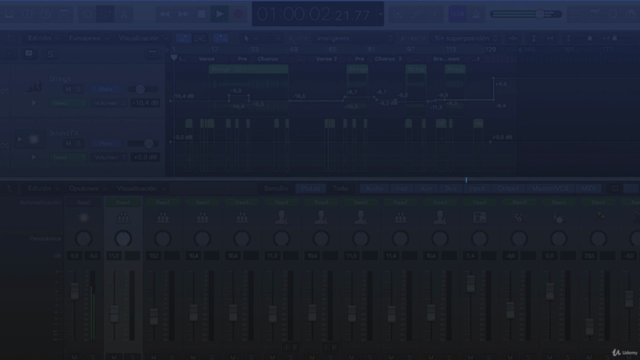640x360 pixels.
Task: Click the Aux channel filter button
Action: pos(426,189)
